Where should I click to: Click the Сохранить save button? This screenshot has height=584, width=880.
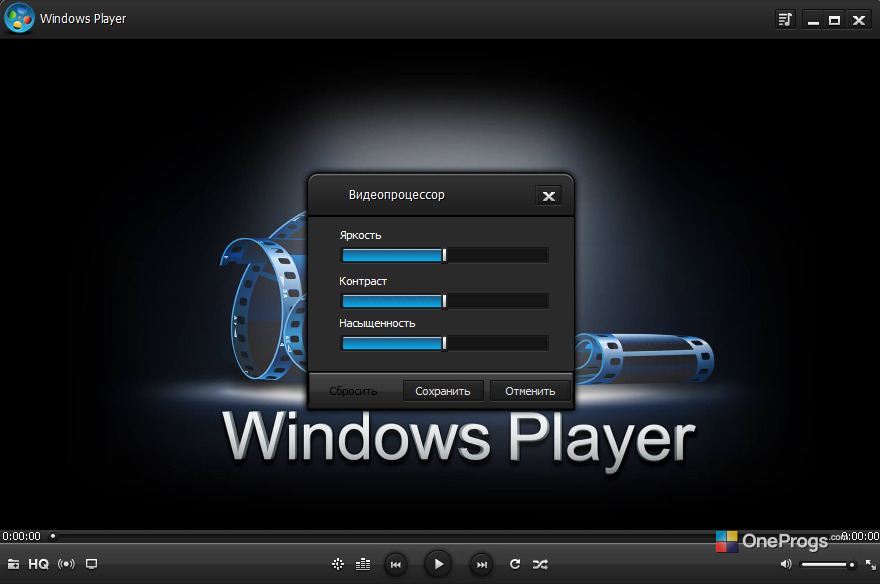[443, 391]
